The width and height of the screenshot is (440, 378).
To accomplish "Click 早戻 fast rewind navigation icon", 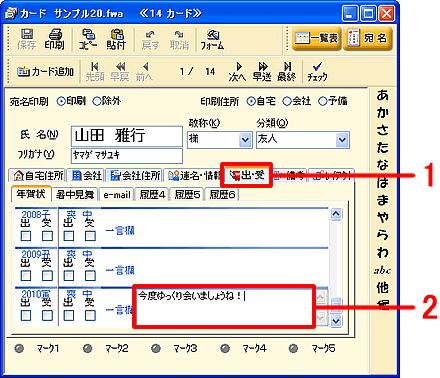I will [120, 72].
